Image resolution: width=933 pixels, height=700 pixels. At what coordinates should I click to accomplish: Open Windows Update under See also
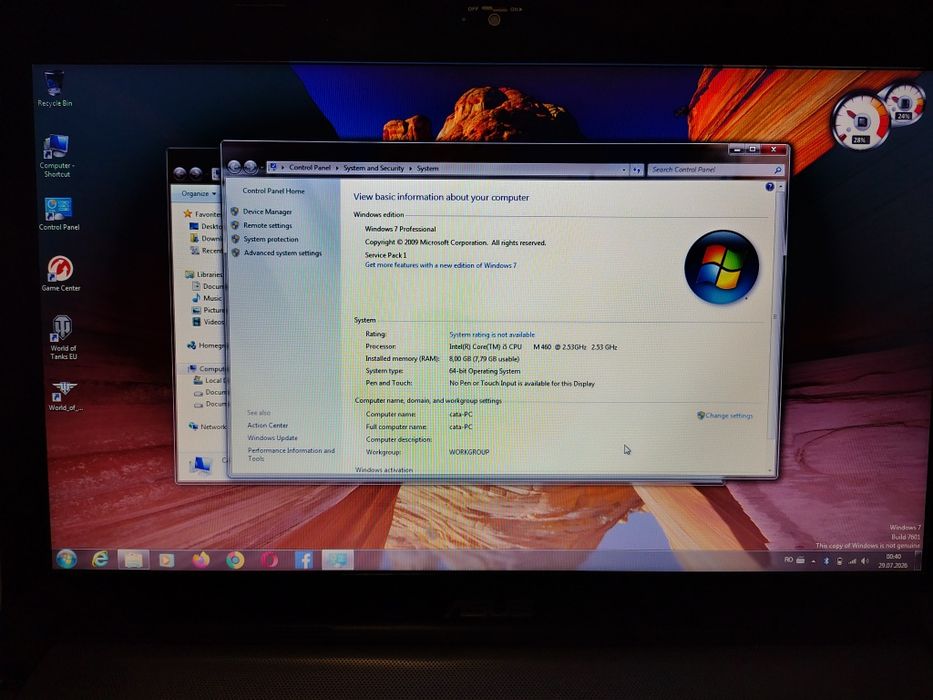272,438
